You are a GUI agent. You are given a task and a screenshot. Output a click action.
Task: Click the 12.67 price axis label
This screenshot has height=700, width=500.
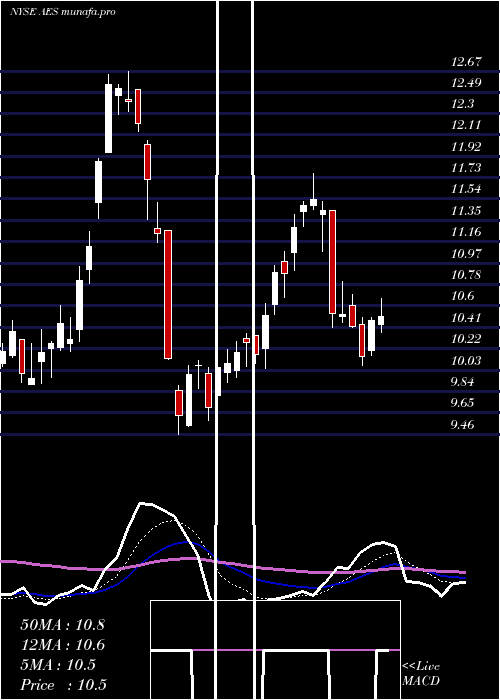(466, 62)
